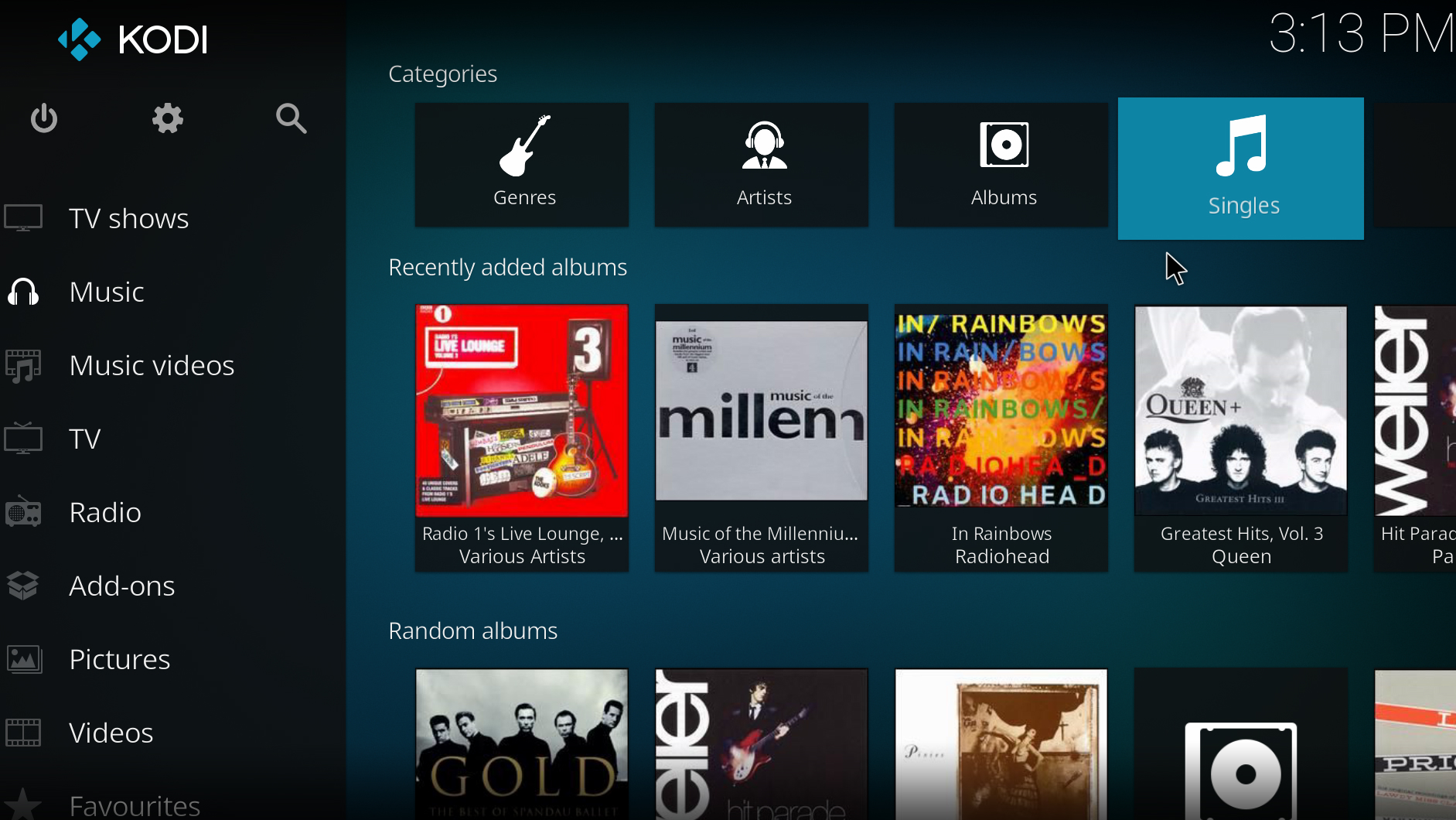This screenshot has width=1456, height=820.
Task: Click the Music headphones icon
Action: tap(23, 292)
